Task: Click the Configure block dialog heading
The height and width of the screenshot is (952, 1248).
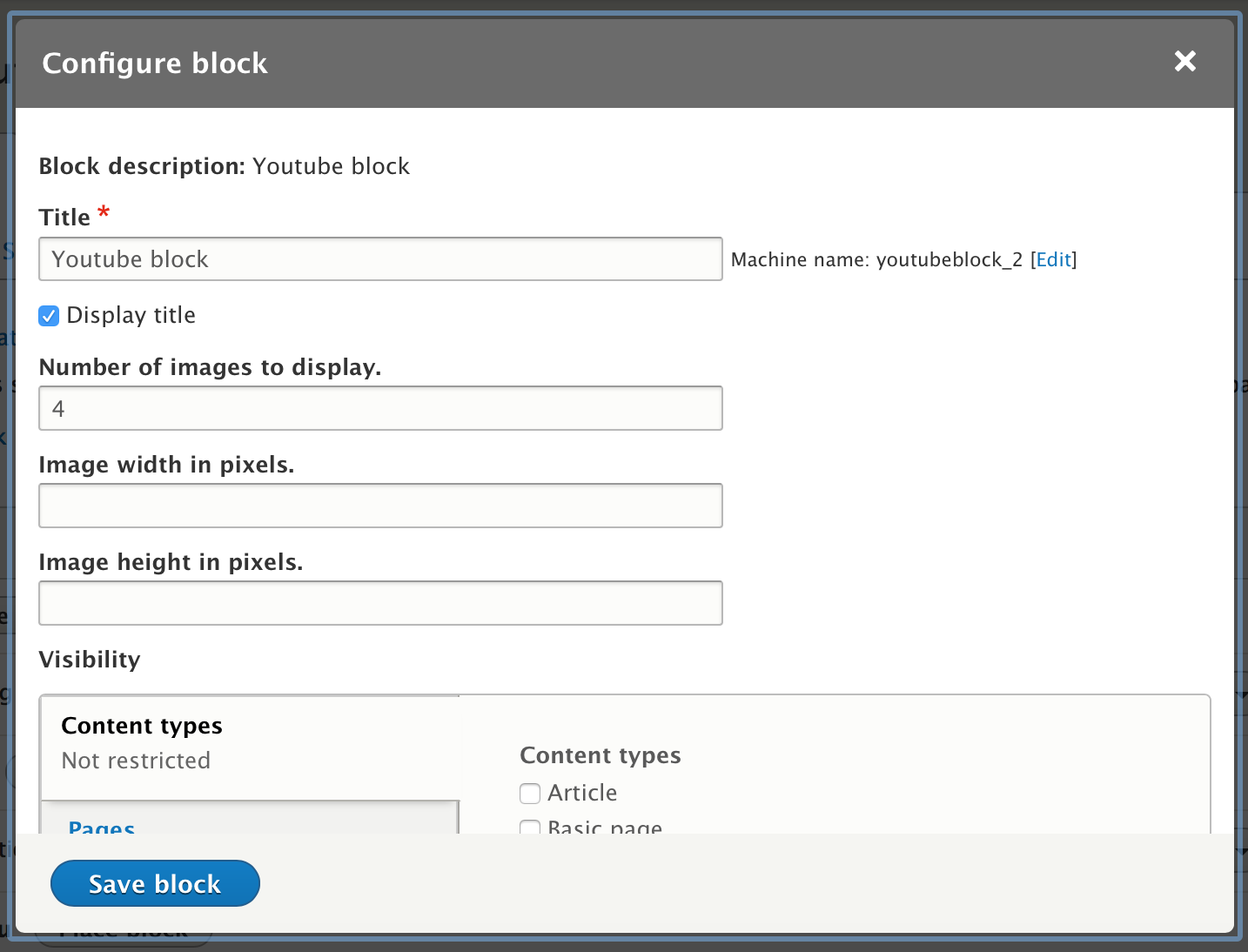Action: tap(155, 64)
